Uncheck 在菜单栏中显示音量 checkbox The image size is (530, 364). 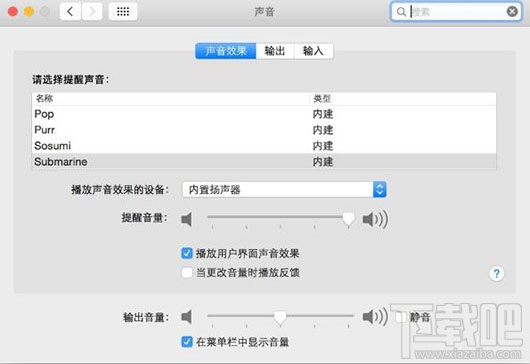[187, 342]
